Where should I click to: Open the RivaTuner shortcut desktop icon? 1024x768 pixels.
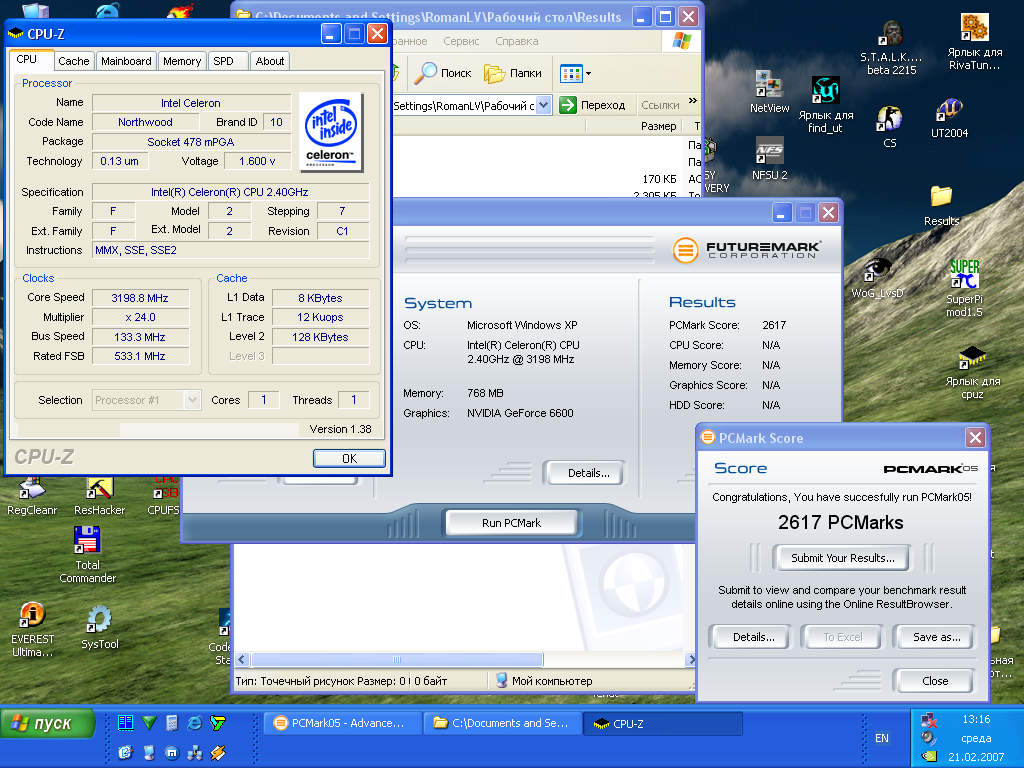point(974,42)
